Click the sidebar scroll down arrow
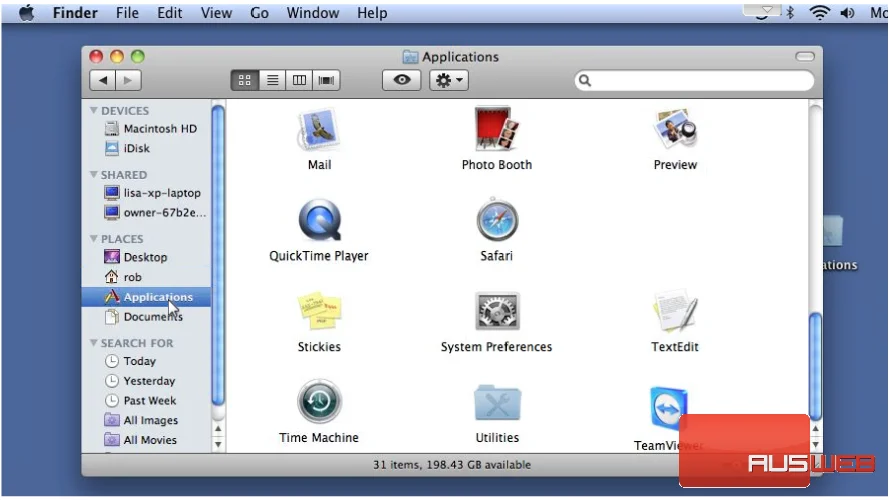The height and width of the screenshot is (500, 889). click(218, 444)
